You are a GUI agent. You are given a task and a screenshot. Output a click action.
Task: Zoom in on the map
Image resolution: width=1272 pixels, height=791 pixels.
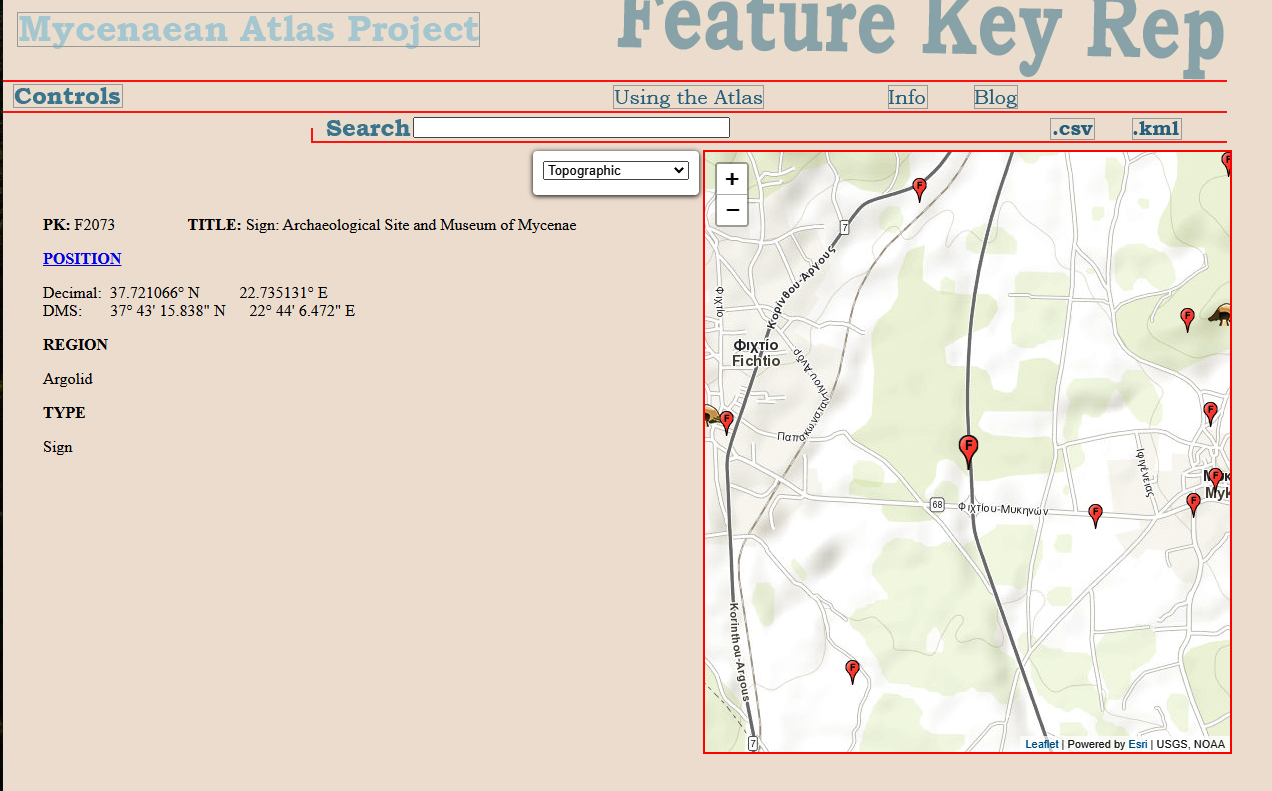tap(732, 179)
